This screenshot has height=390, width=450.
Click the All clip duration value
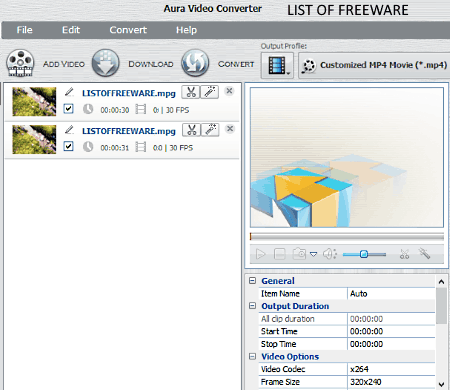tap(391, 319)
